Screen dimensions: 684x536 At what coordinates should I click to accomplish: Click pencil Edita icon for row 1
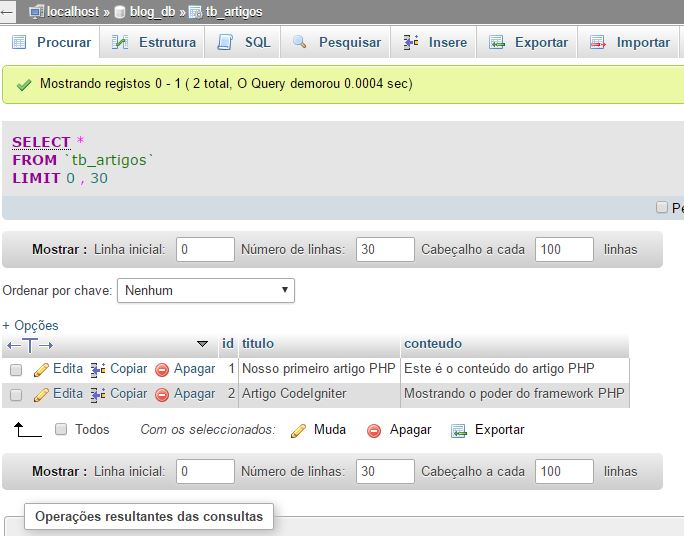click(41, 370)
